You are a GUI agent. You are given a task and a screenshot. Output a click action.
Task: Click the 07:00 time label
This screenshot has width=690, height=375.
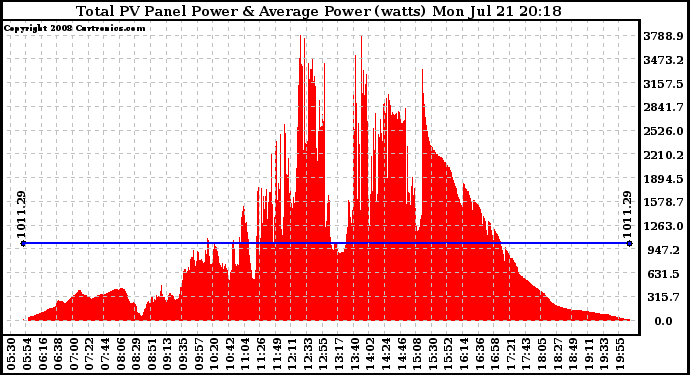pos(73,354)
